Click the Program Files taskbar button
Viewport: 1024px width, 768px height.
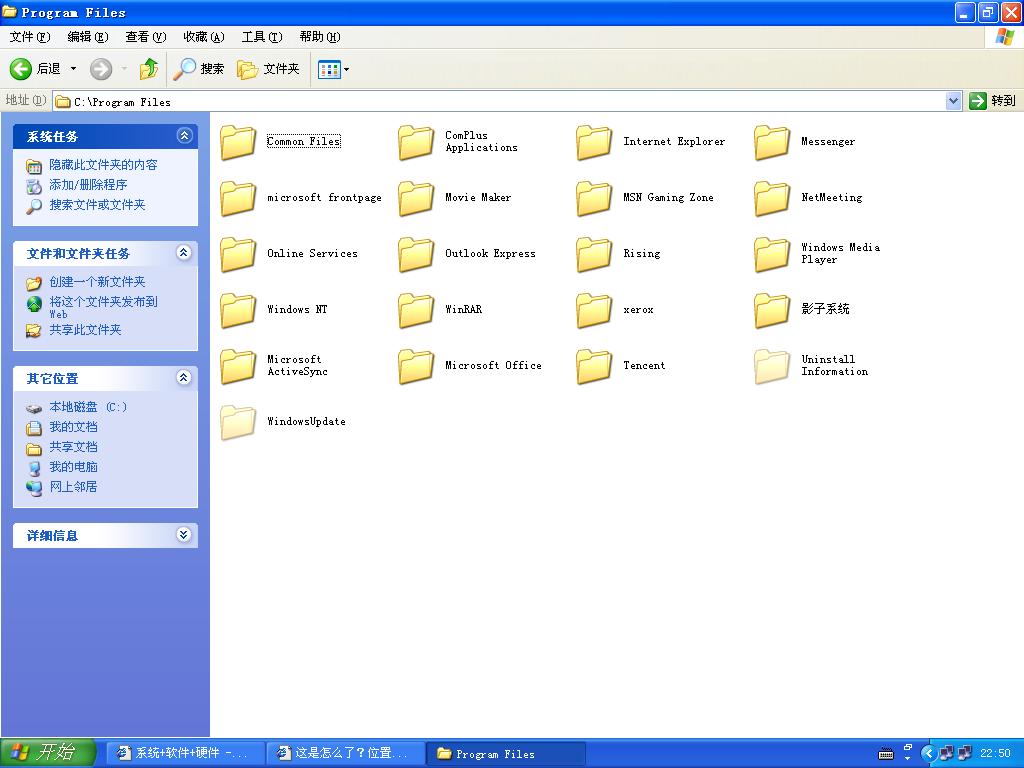506,754
